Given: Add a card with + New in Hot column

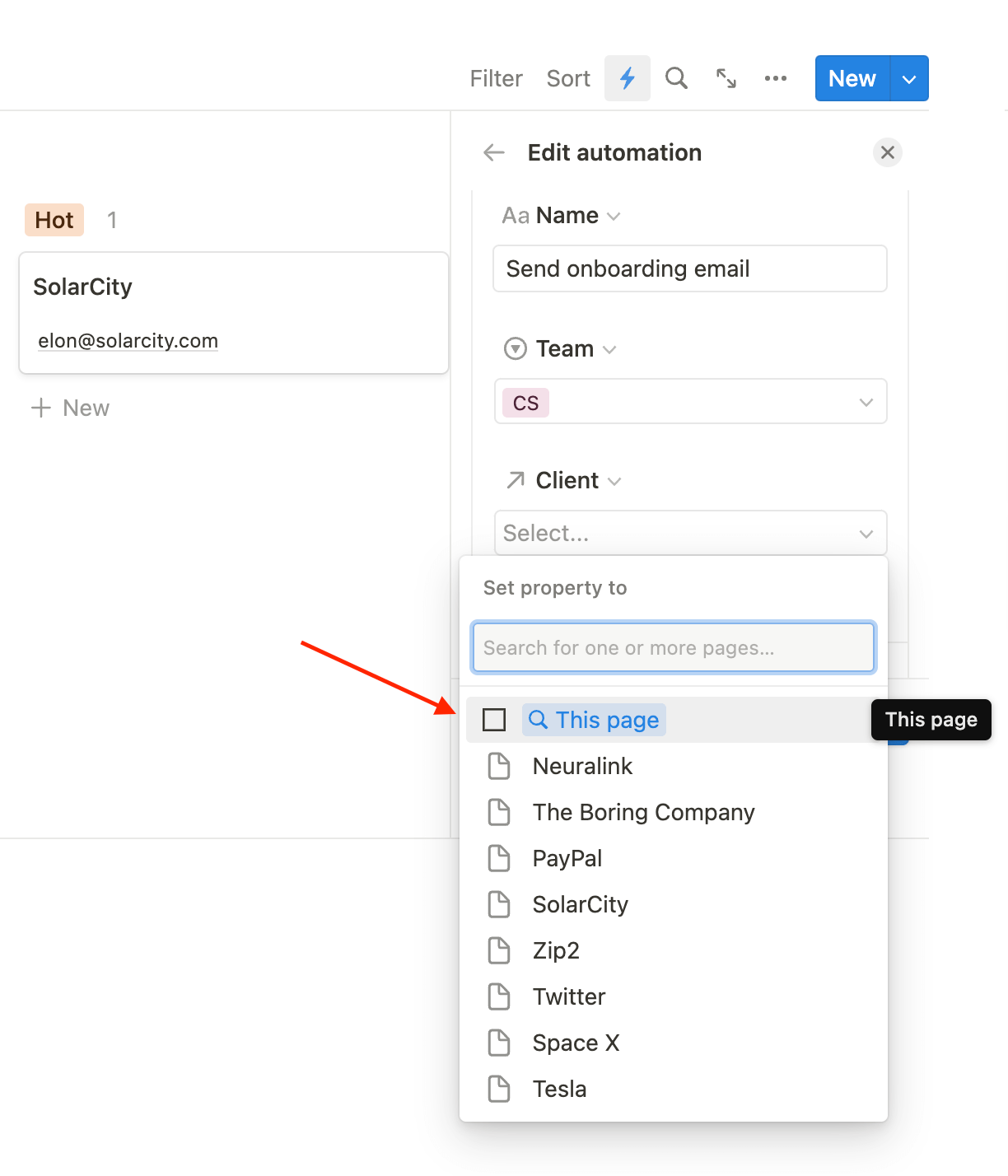Looking at the screenshot, I should 70,408.
